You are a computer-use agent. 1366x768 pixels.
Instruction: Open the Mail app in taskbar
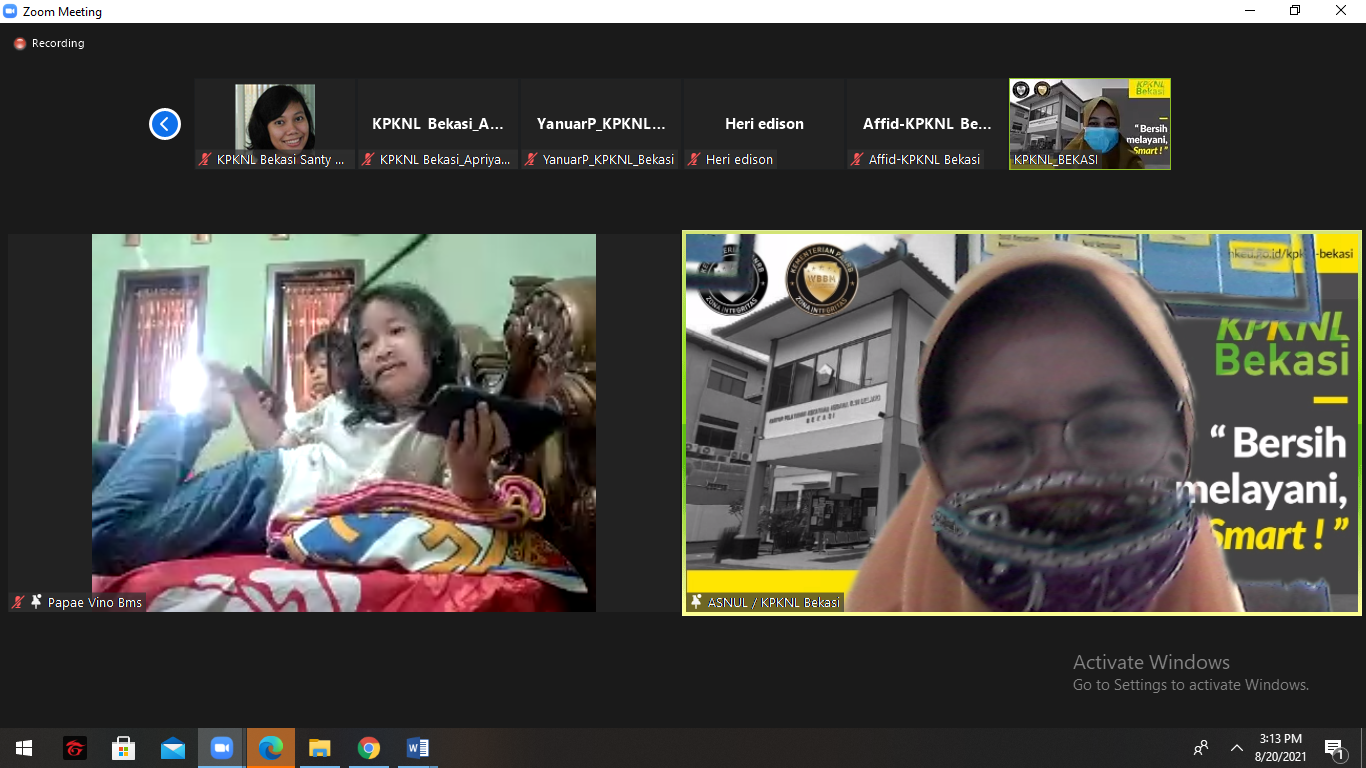point(173,748)
